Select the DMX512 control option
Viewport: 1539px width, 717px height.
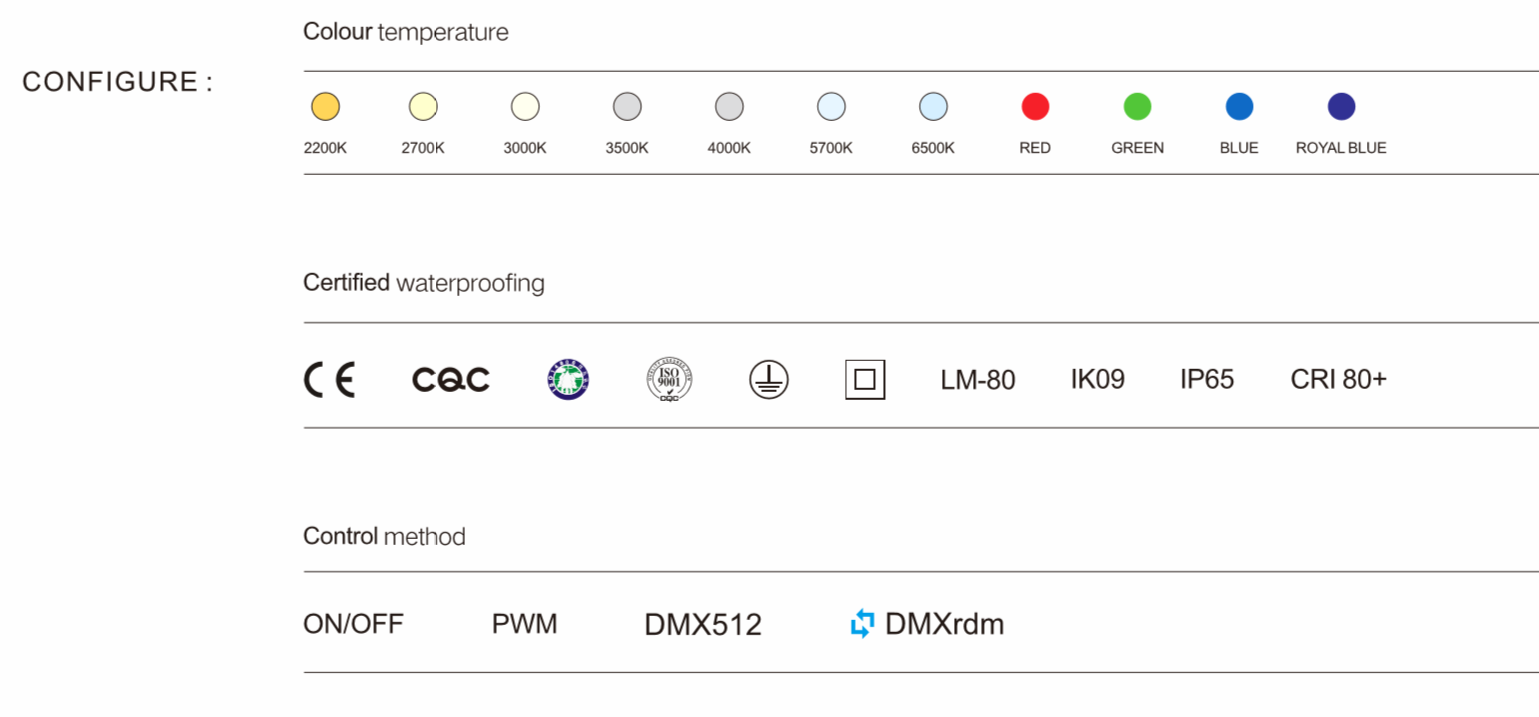click(702, 626)
